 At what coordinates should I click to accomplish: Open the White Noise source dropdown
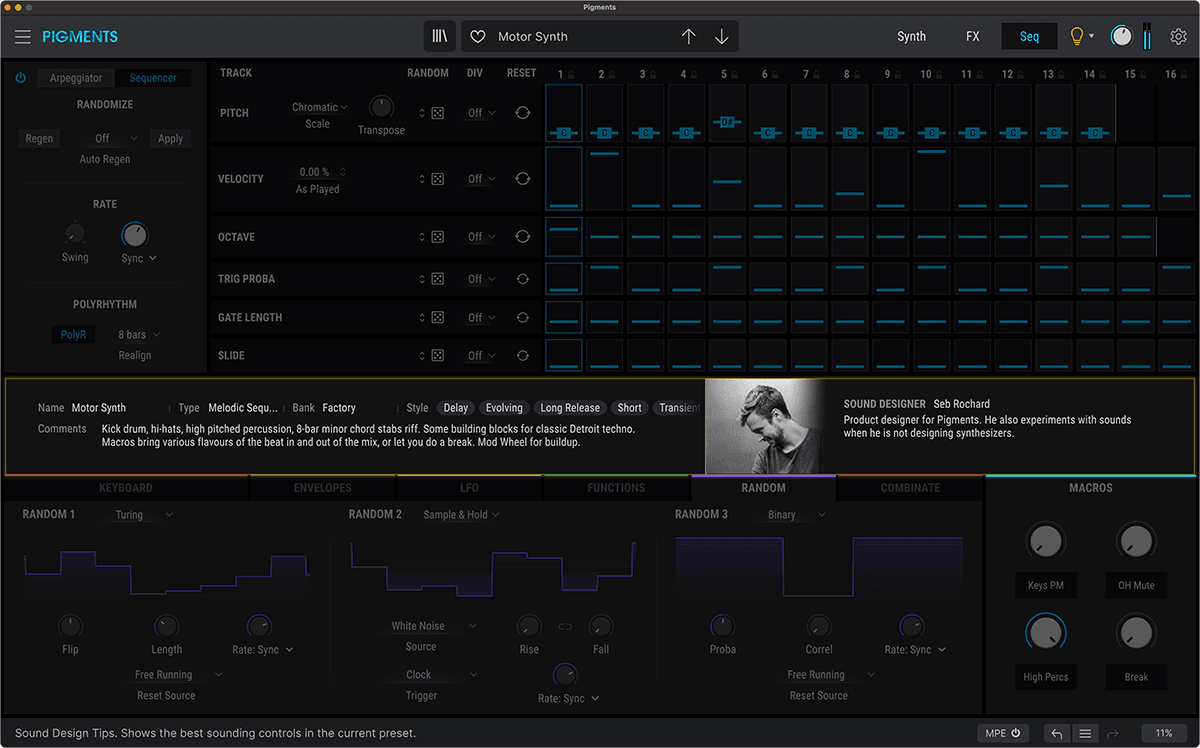point(433,626)
